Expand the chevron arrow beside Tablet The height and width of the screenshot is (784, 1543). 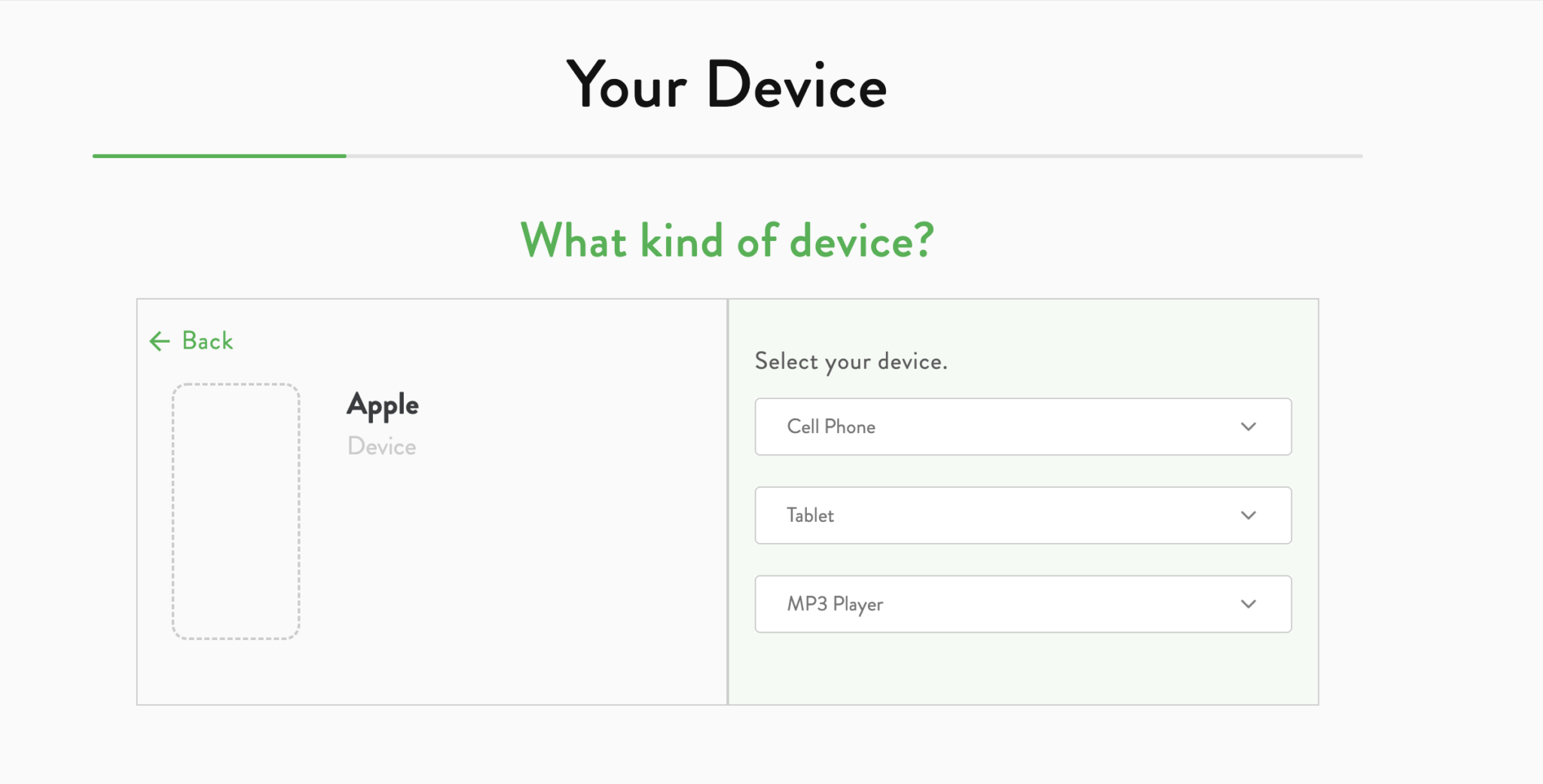tap(1248, 516)
